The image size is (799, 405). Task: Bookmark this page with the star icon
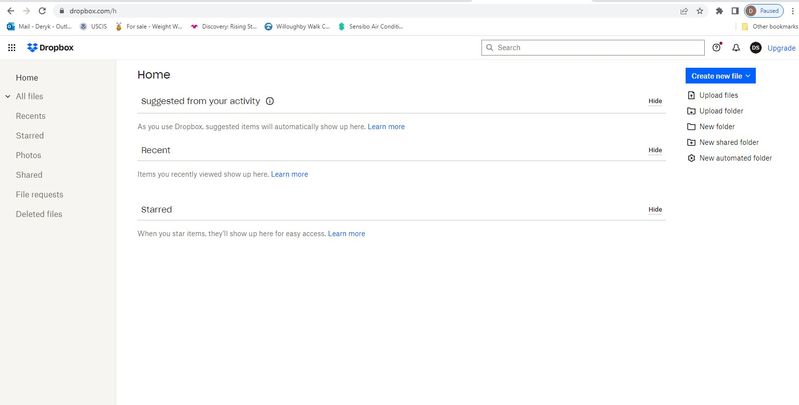coord(699,10)
